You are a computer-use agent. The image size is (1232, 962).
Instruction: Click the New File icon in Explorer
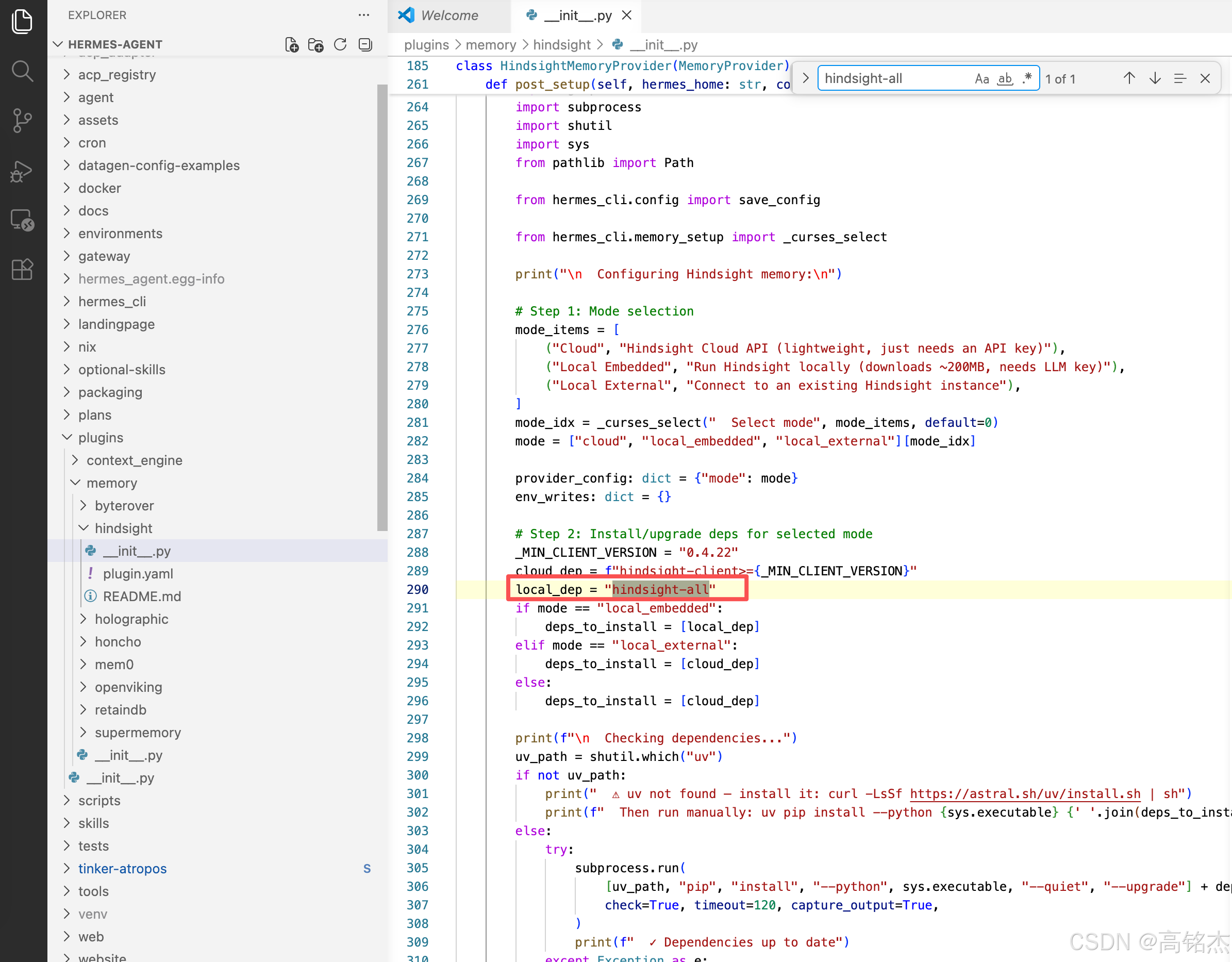tap(292, 44)
